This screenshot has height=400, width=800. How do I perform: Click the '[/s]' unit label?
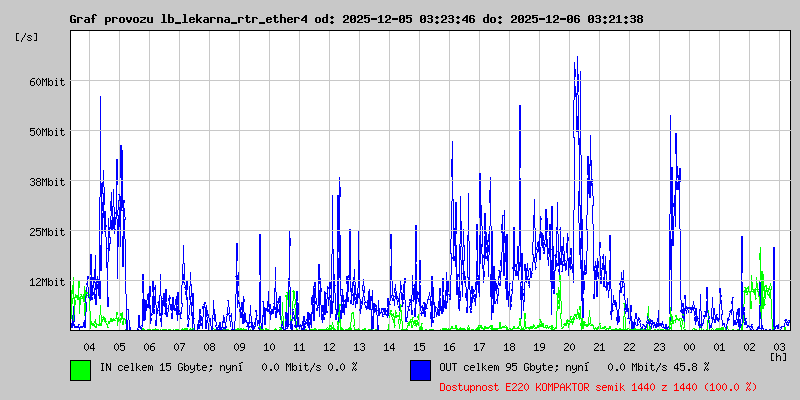(x=28, y=37)
